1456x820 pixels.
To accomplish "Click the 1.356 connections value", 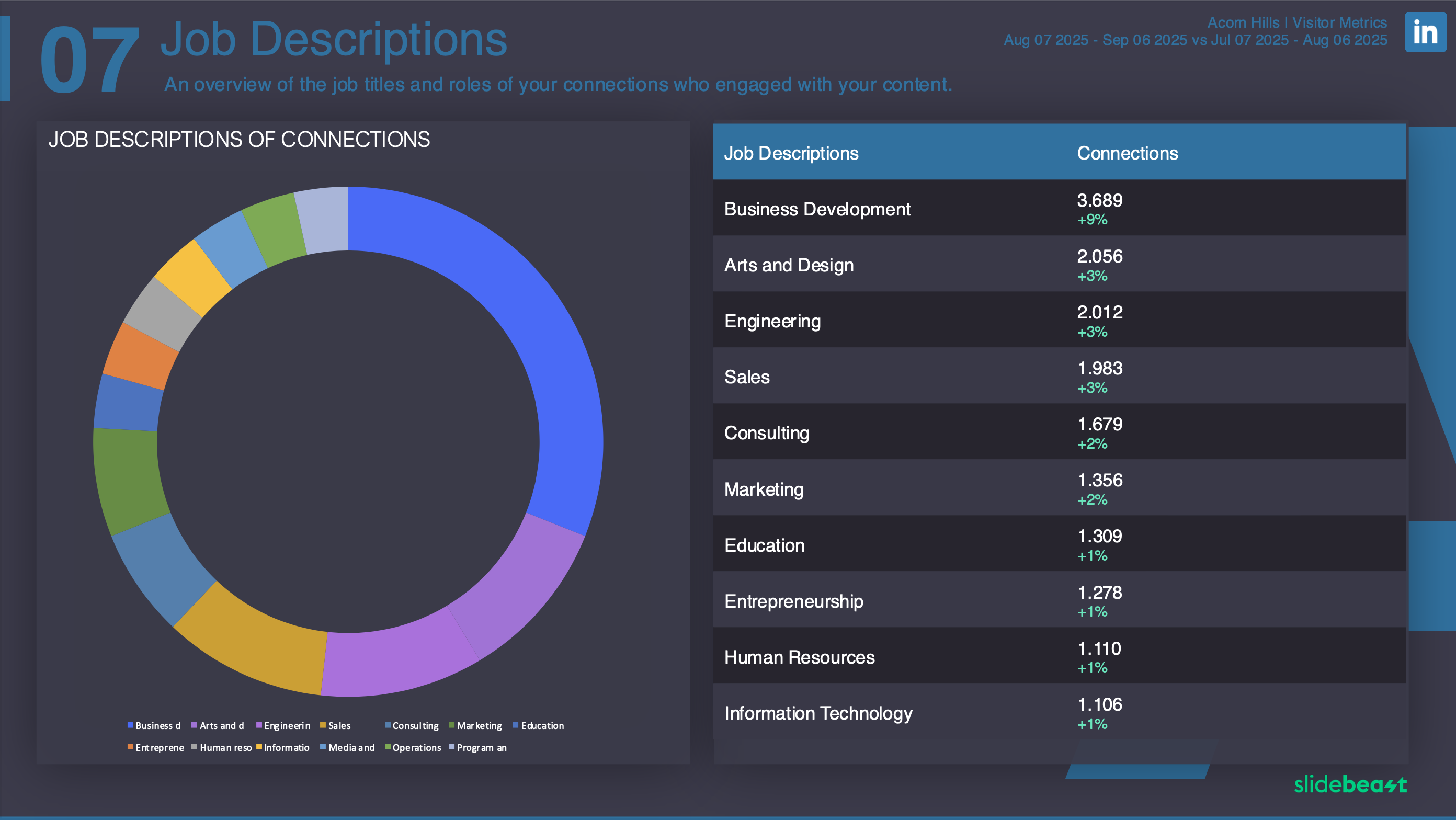I will 1099,480.
